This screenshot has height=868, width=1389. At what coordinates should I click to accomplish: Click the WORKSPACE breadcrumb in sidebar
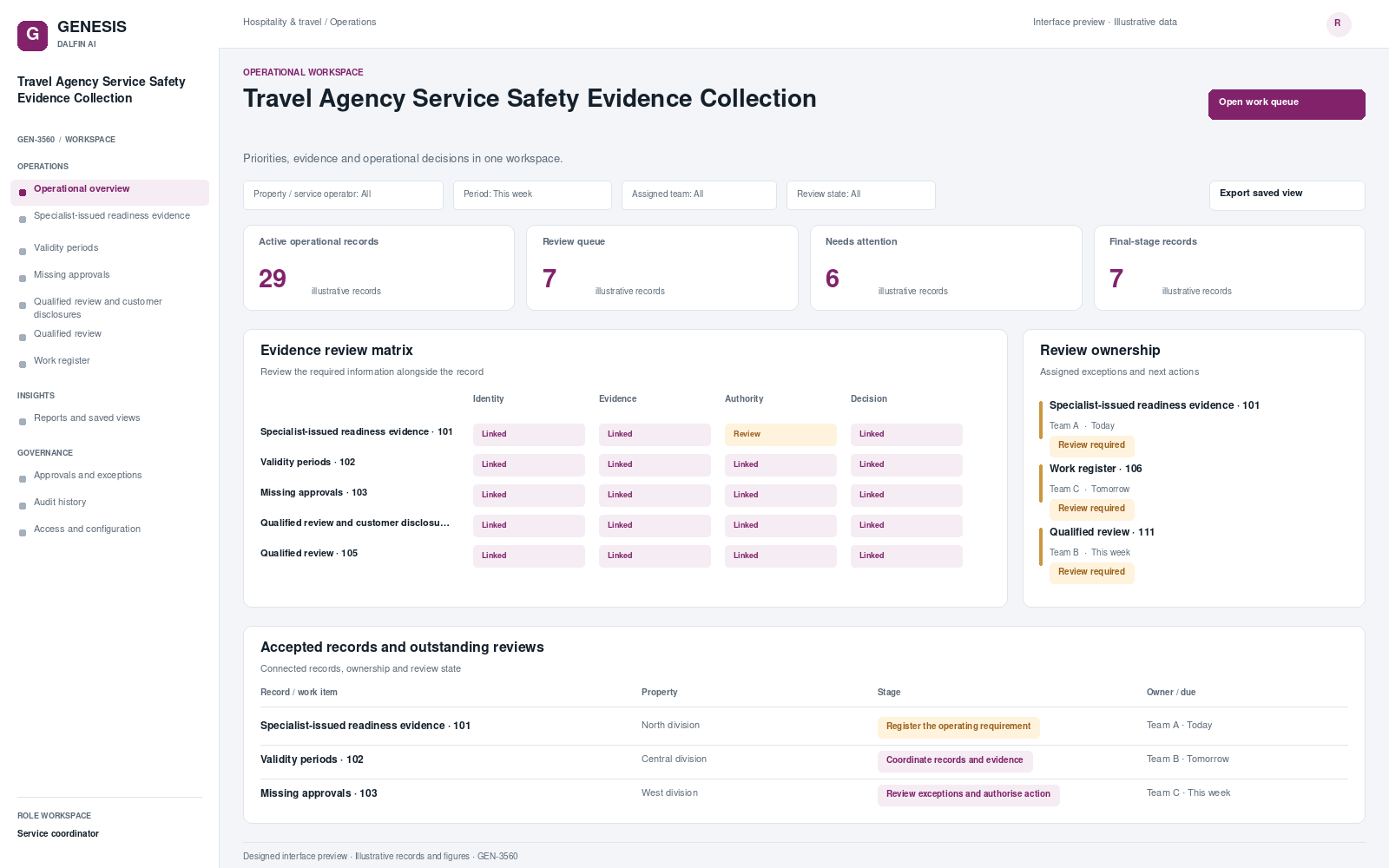pos(90,140)
